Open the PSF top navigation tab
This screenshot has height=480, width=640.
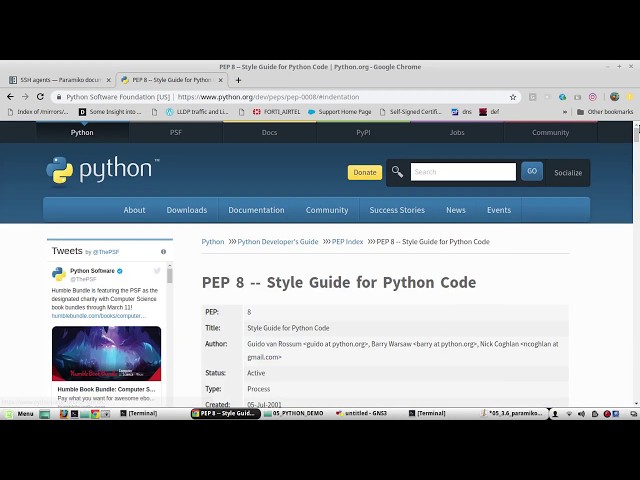tap(176, 132)
